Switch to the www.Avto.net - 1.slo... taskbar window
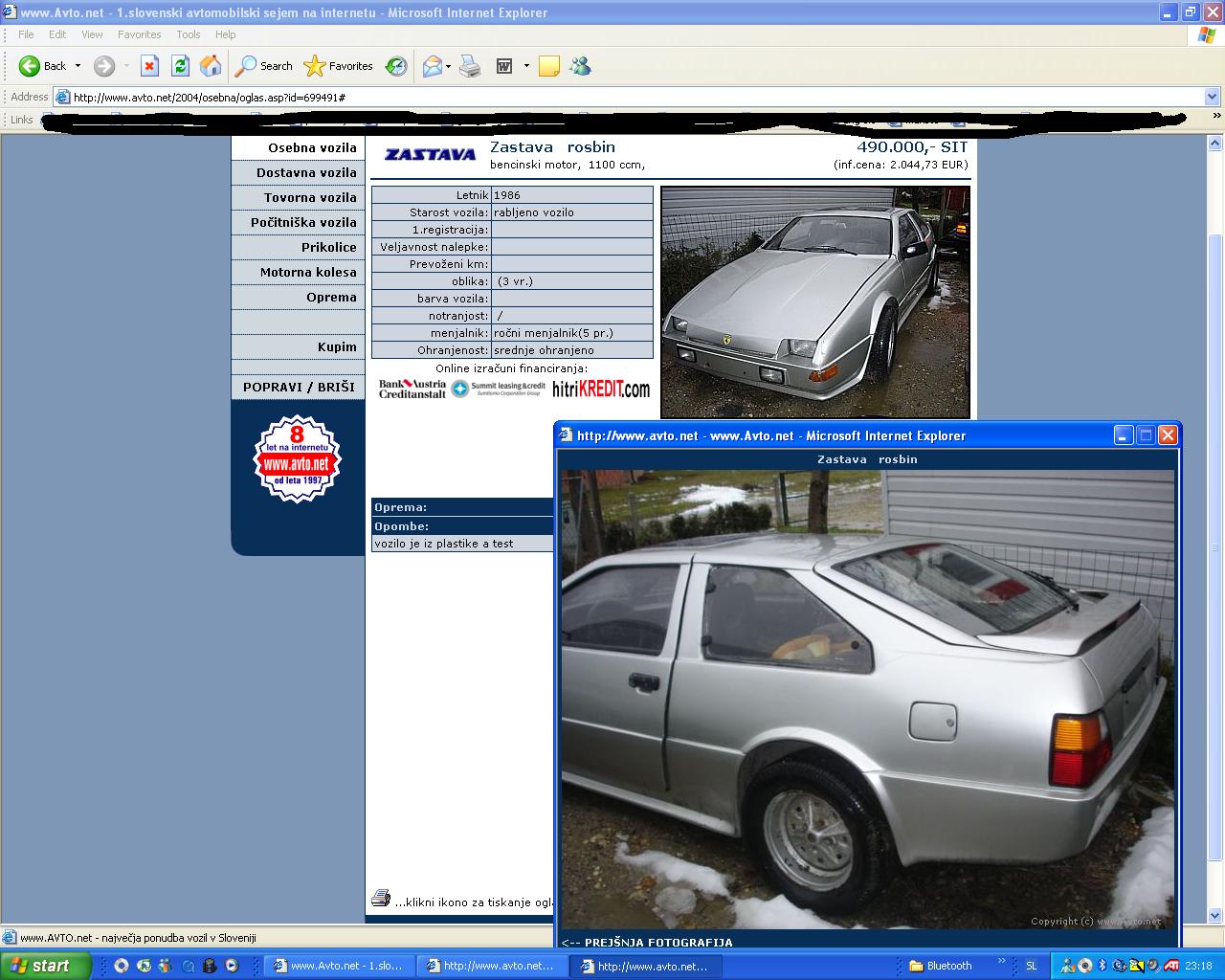 click(x=341, y=966)
